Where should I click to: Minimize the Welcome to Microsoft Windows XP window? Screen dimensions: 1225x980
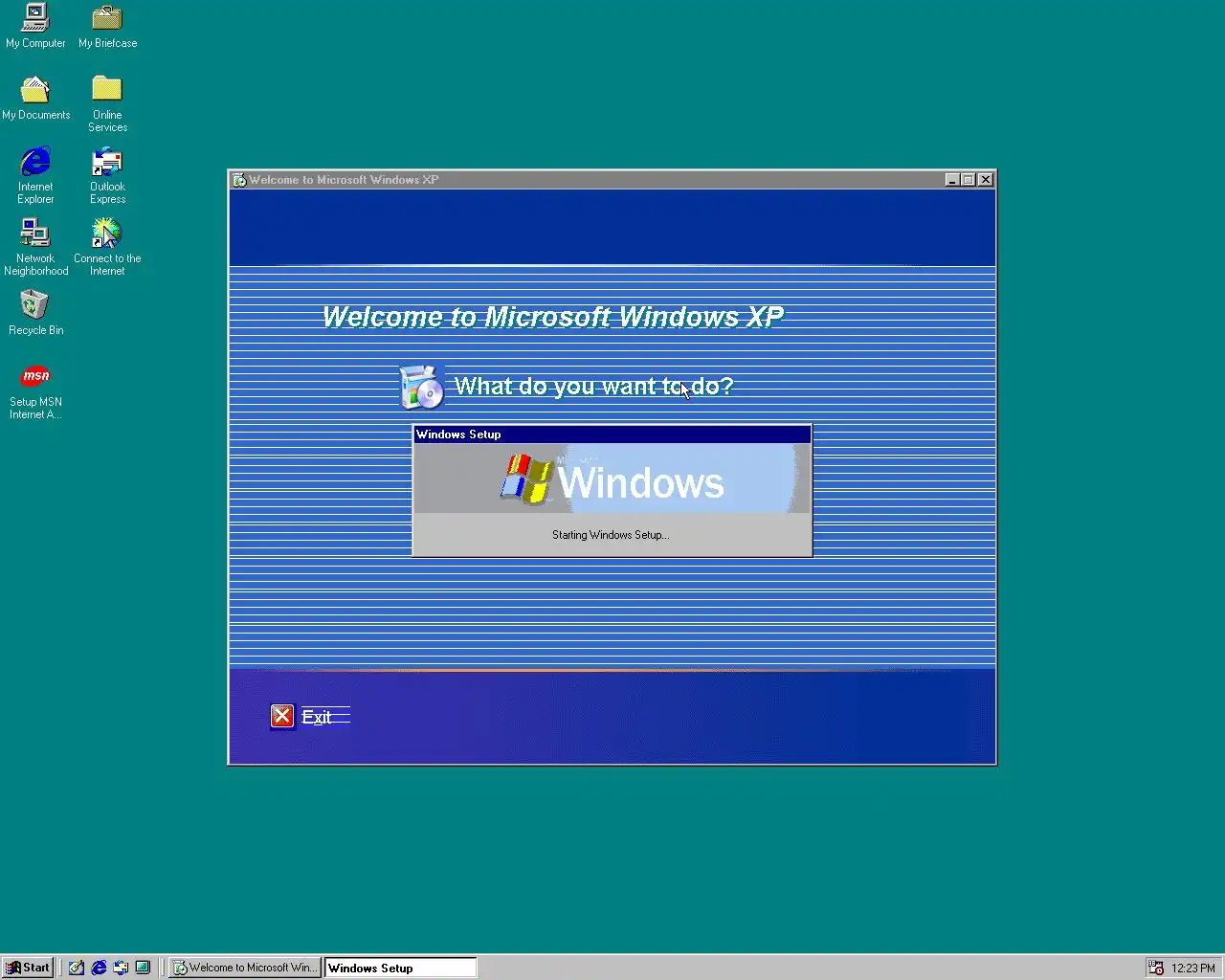(952, 180)
